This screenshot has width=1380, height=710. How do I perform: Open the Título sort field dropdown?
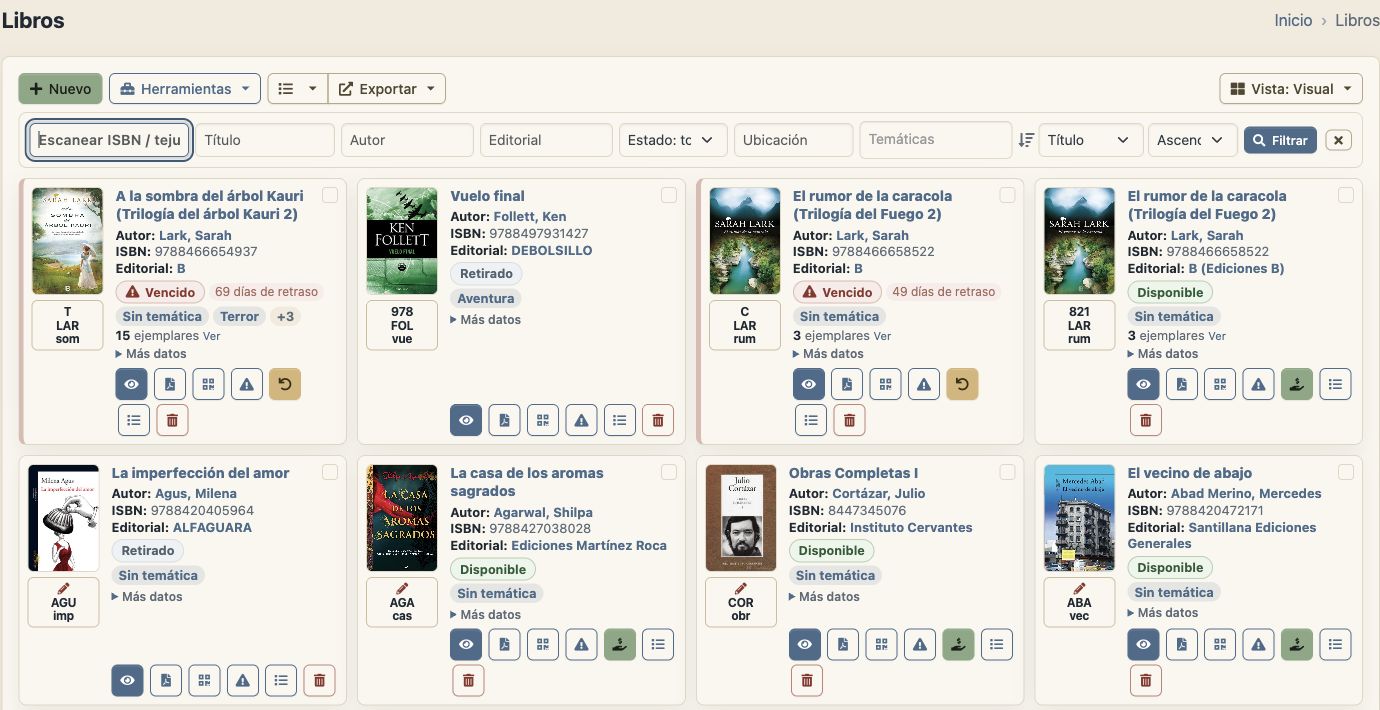(1091, 140)
